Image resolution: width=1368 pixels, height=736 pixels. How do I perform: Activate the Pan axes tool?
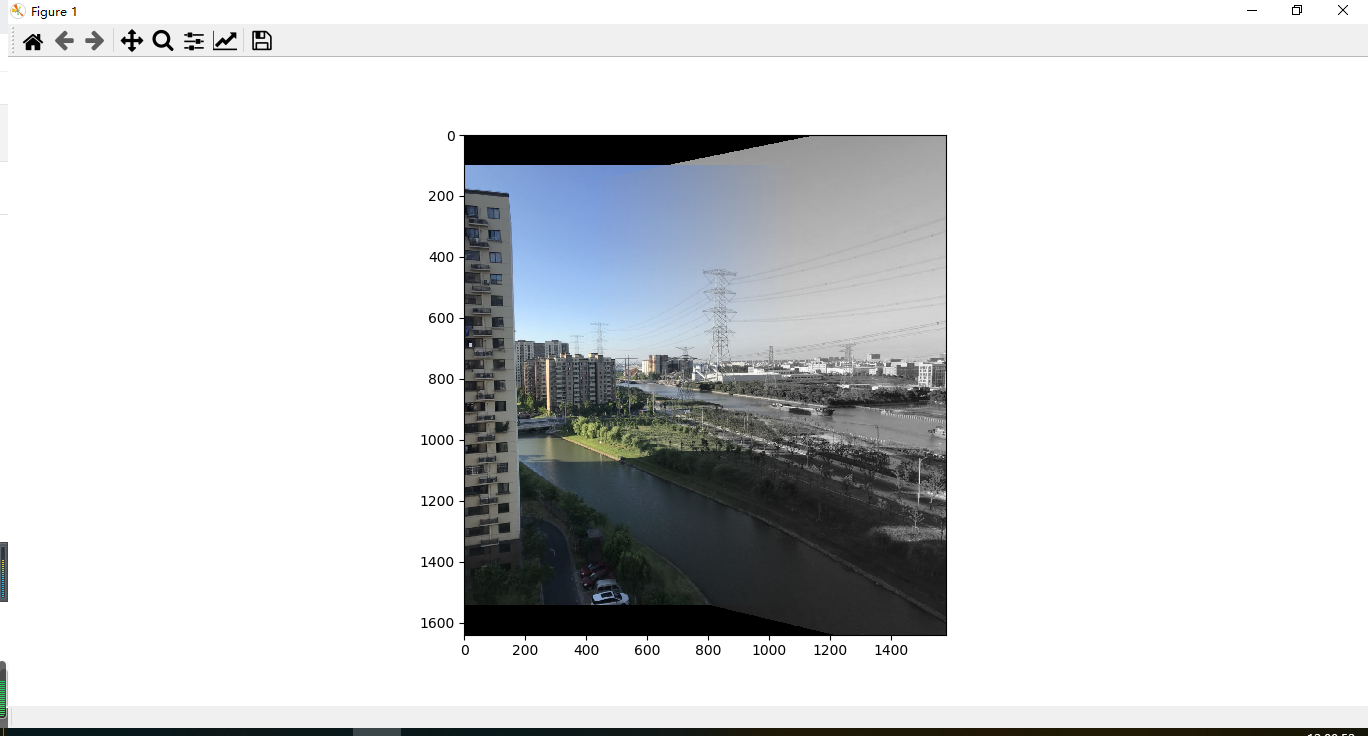(131, 41)
